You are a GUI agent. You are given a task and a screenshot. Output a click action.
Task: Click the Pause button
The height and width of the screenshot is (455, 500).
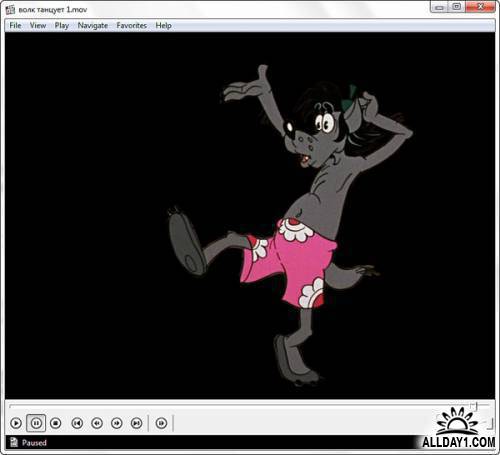point(36,423)
